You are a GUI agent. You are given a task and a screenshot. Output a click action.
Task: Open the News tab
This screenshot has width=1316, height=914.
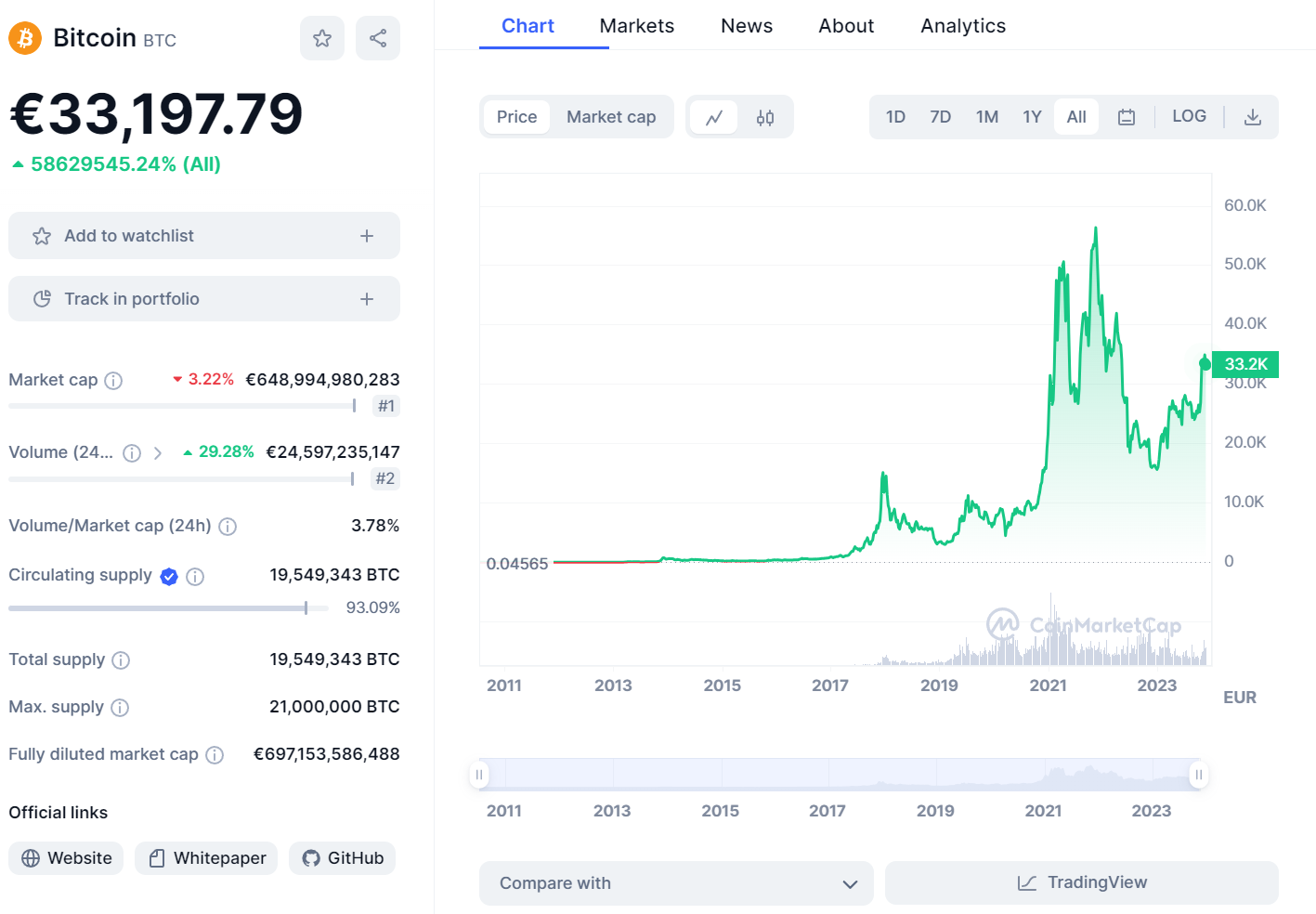tap(747, 26)
